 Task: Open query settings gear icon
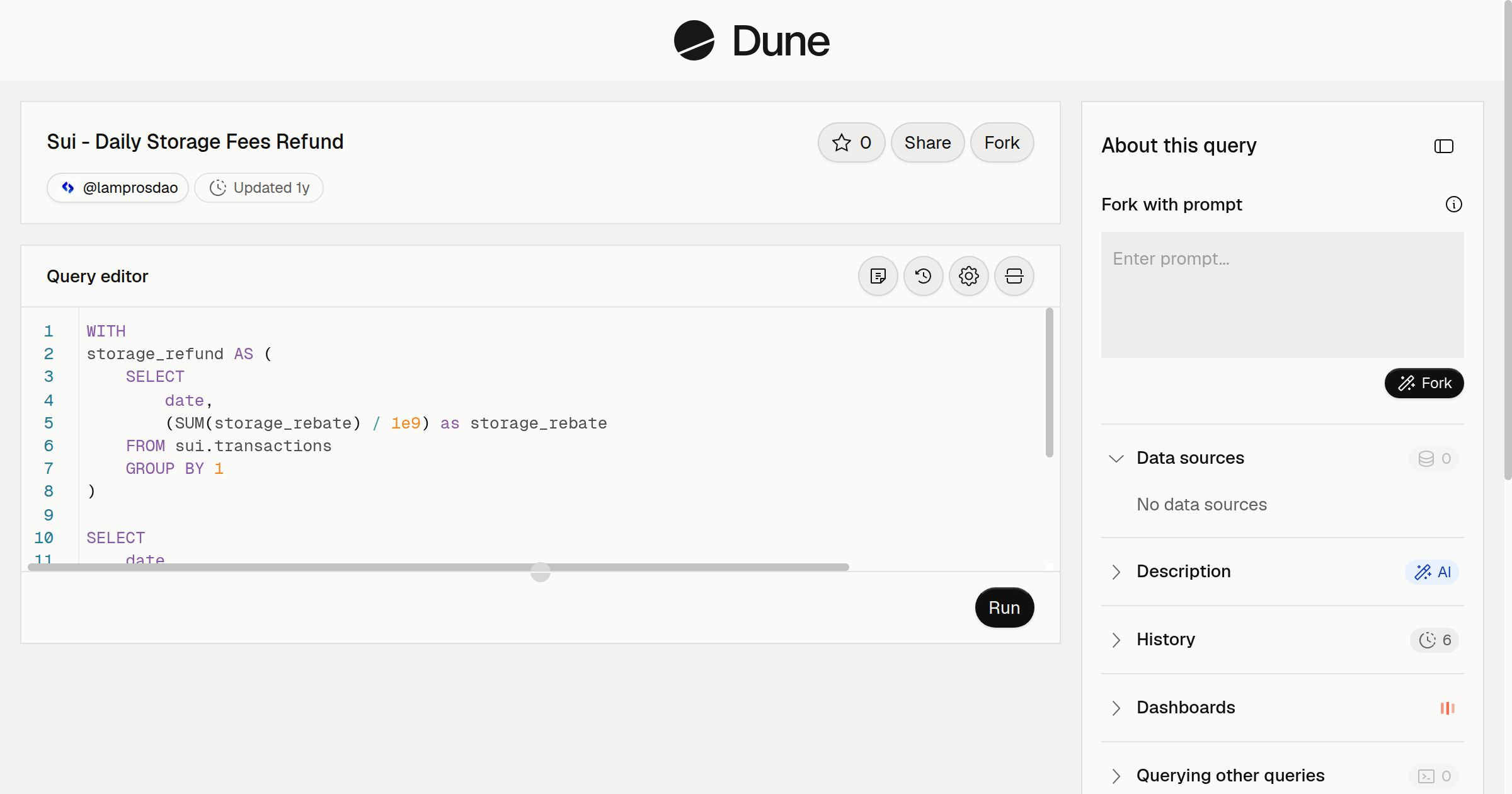(968, 276)
